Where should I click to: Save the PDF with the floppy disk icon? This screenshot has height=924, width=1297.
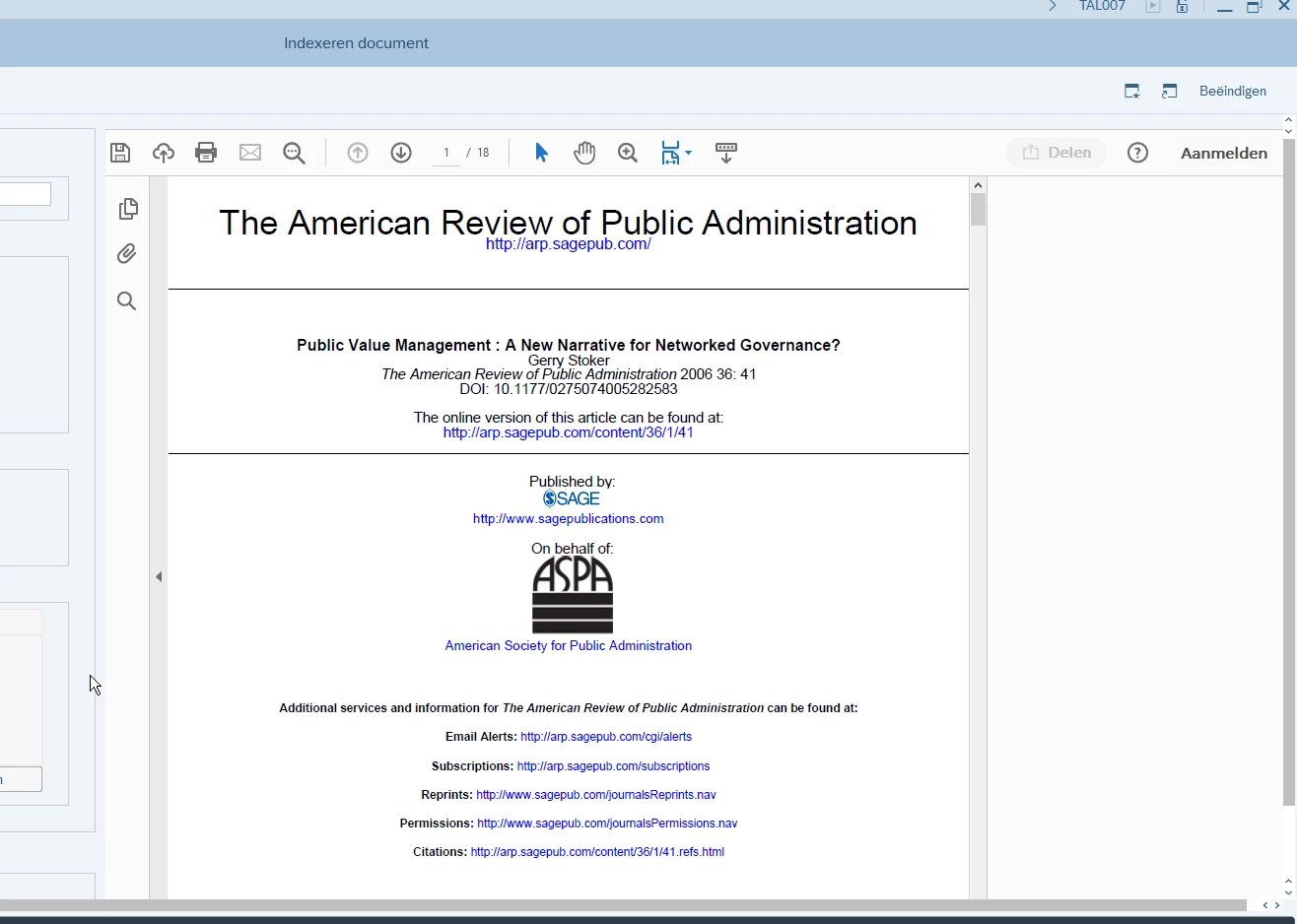click(x=120, y=153)
